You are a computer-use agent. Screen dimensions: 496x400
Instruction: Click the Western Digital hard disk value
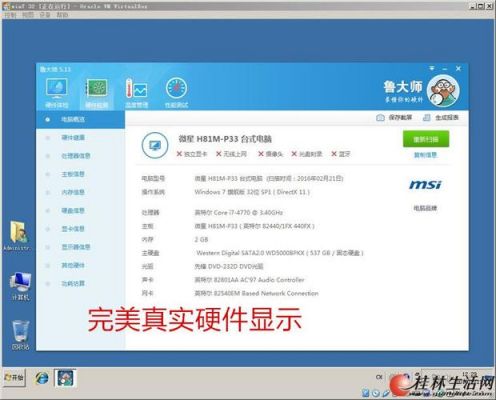pos(280,253)
